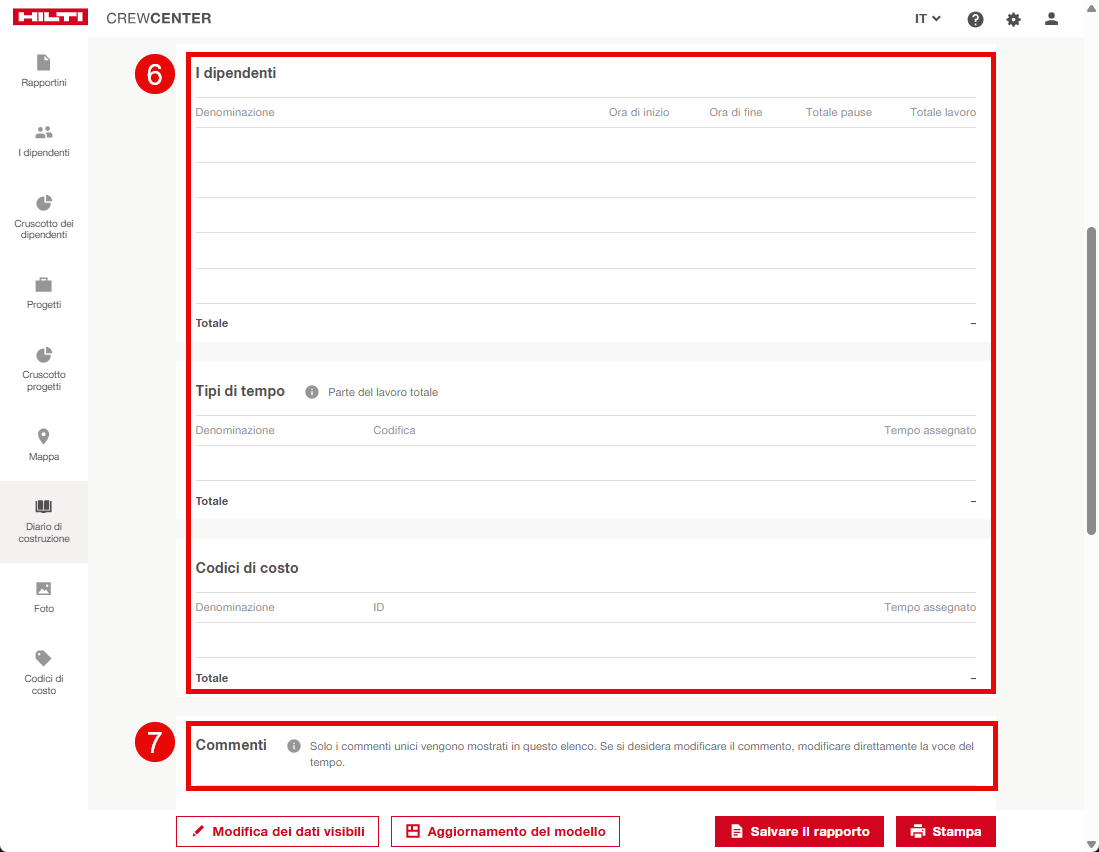
Task: Open the help question mark icon
Action: [x=975, y=19]
